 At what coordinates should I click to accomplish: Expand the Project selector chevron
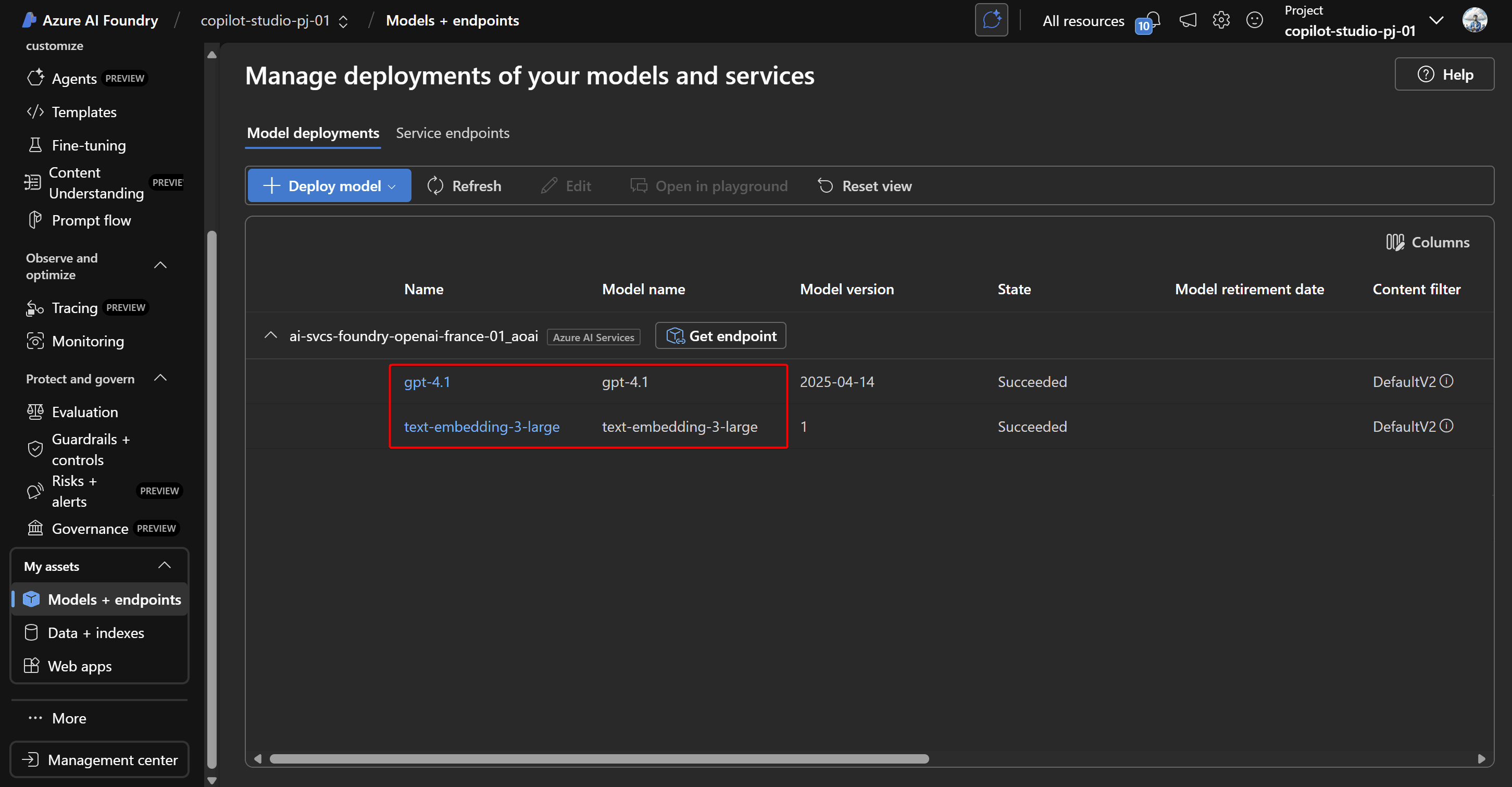click(1436, 20)
